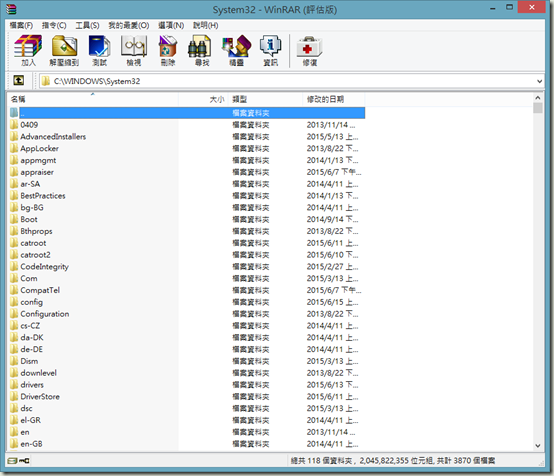Select the dsc folder name

click(x=26, y=408)
